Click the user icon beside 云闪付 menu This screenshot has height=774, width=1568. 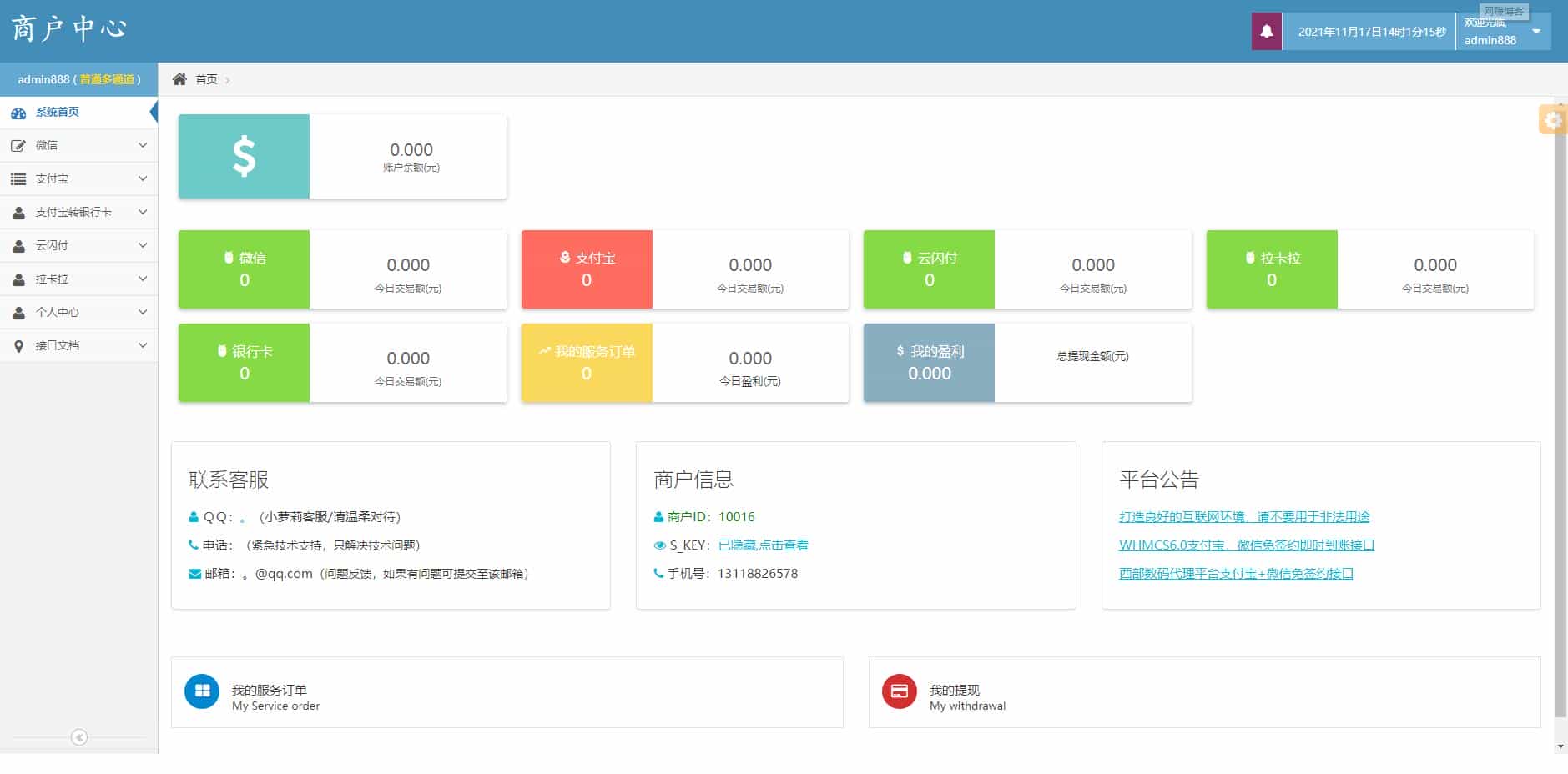tap(18, 246)
